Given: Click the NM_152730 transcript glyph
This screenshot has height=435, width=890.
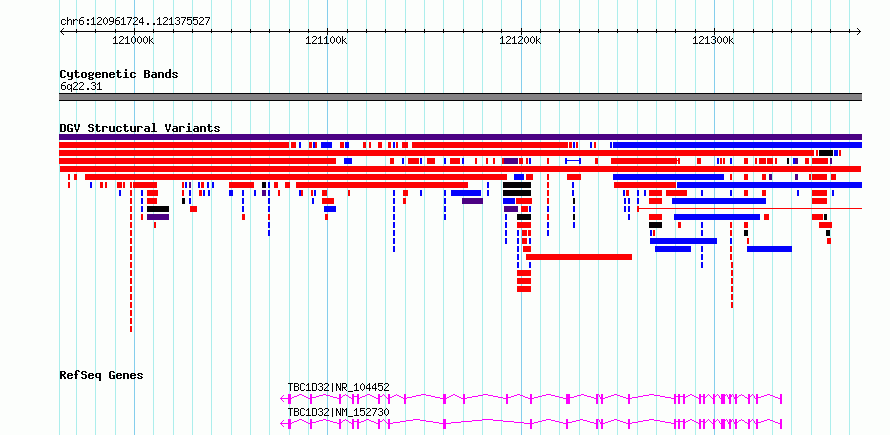Looking at the screenshot, I should [532, 423].
